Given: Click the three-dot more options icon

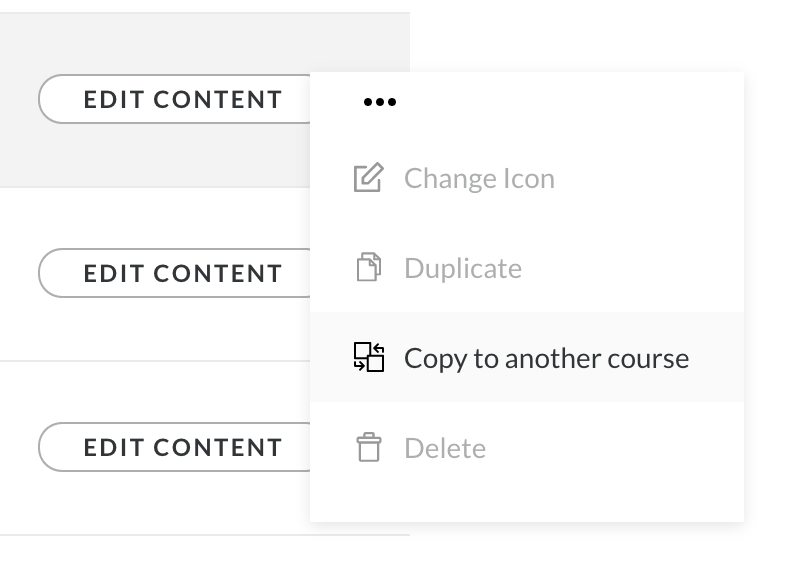Looking at the screenshot, I should click(380, 102).
